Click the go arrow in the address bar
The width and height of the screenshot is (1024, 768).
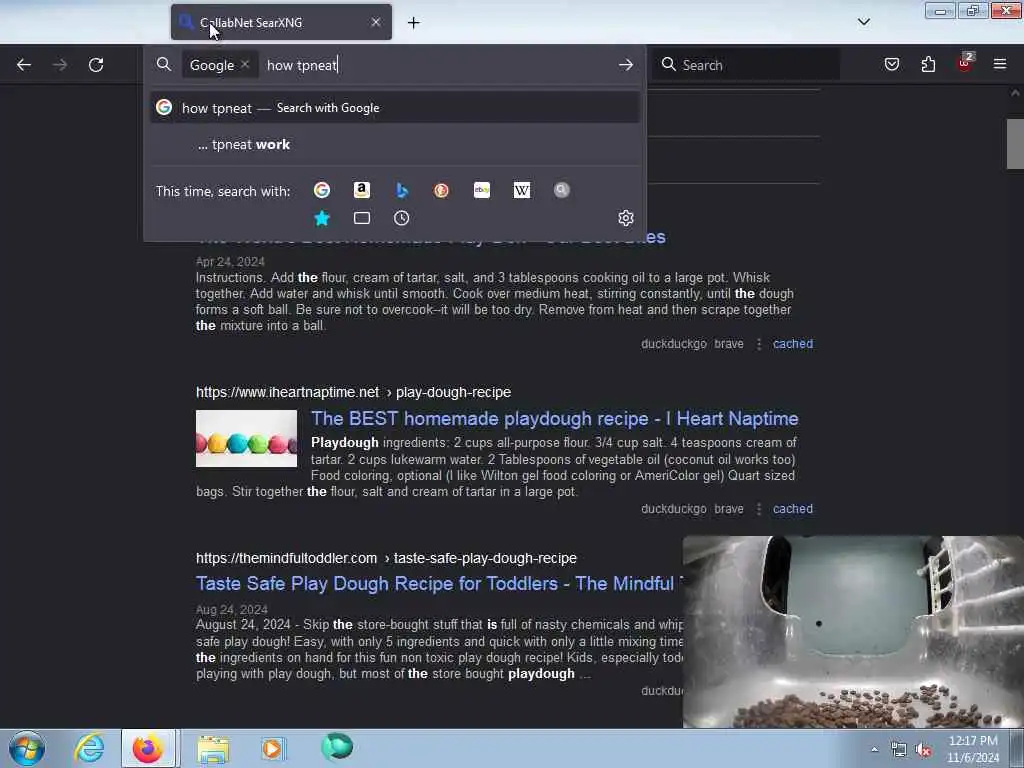point(626,65)
